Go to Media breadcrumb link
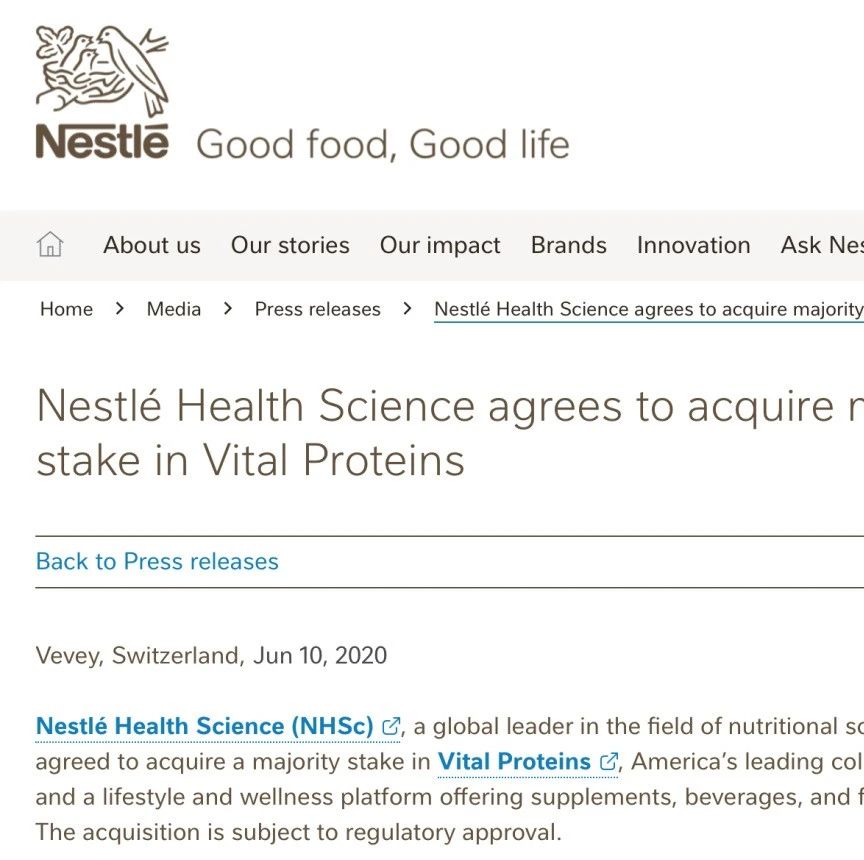The height and width of the screenshot is (860, 864). (174, 309)
